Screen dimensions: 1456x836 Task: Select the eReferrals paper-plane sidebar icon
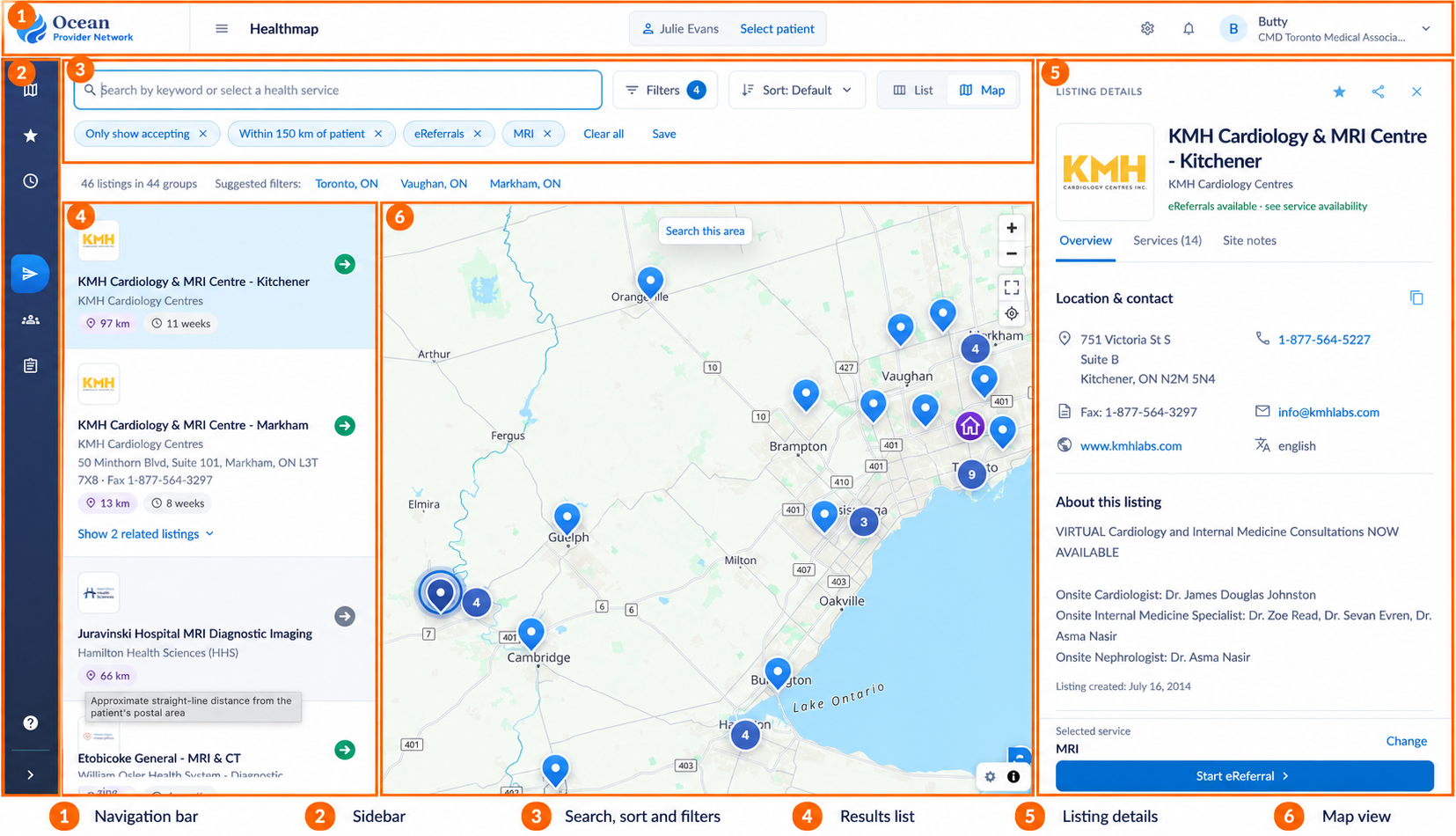coord(31,274)
